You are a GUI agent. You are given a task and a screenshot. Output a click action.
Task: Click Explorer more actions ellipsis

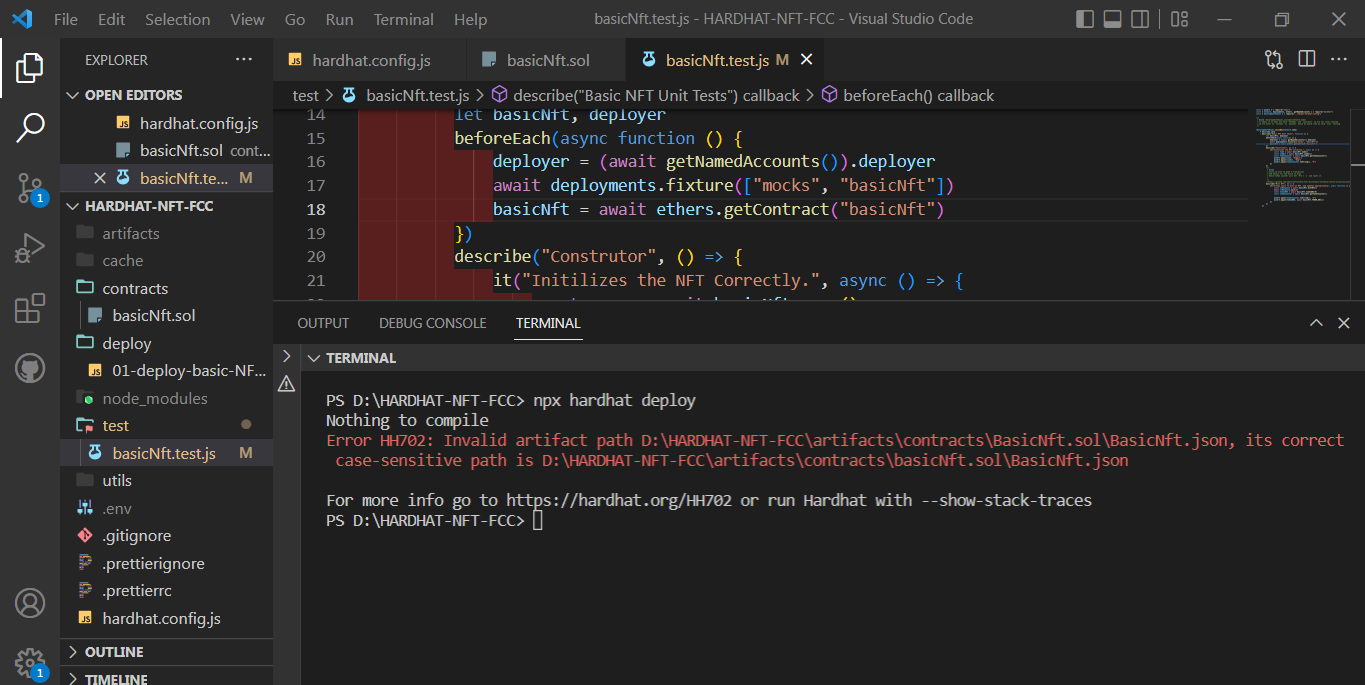244,60
